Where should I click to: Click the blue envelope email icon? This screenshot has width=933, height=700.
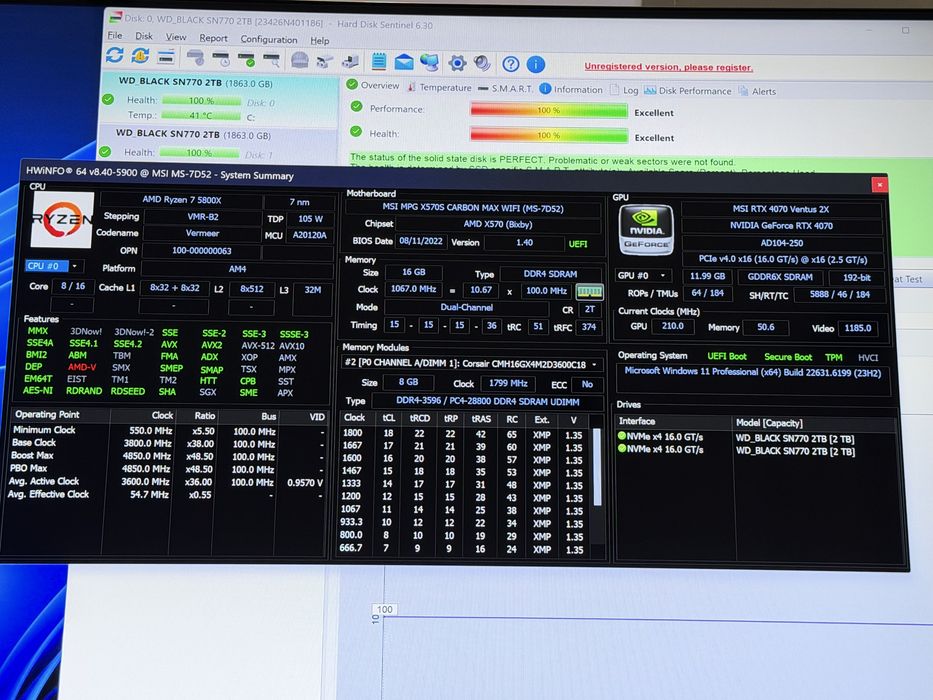point(403,62)
